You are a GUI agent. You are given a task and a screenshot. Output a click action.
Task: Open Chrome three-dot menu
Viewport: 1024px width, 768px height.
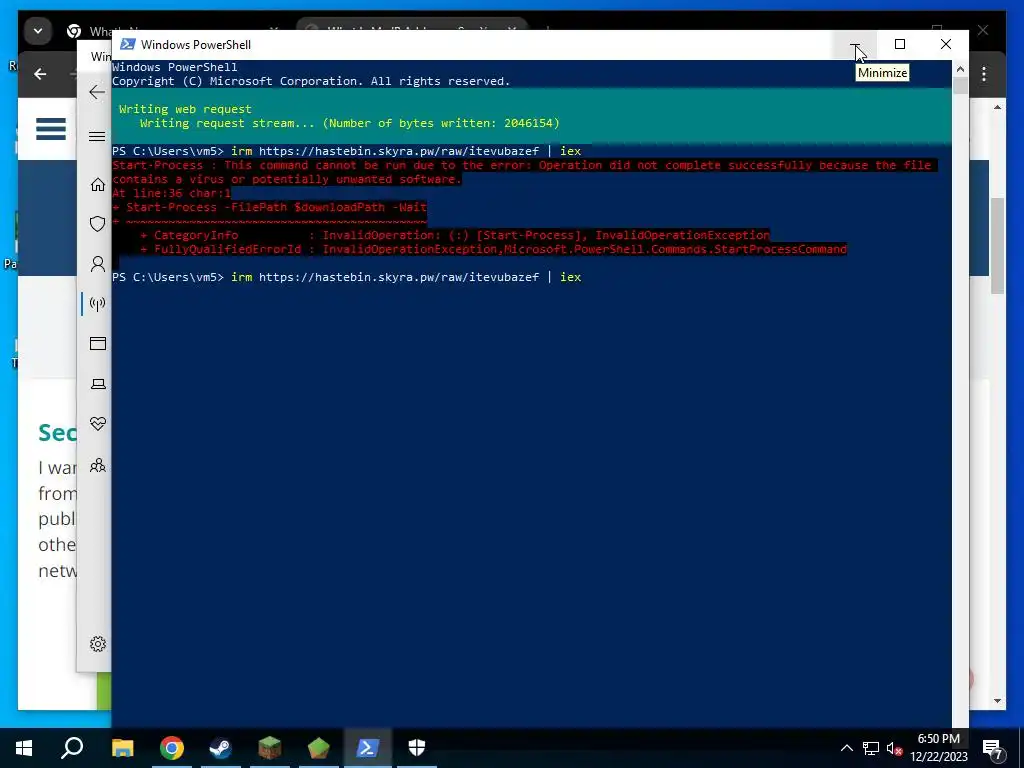(x=984, y=74)
